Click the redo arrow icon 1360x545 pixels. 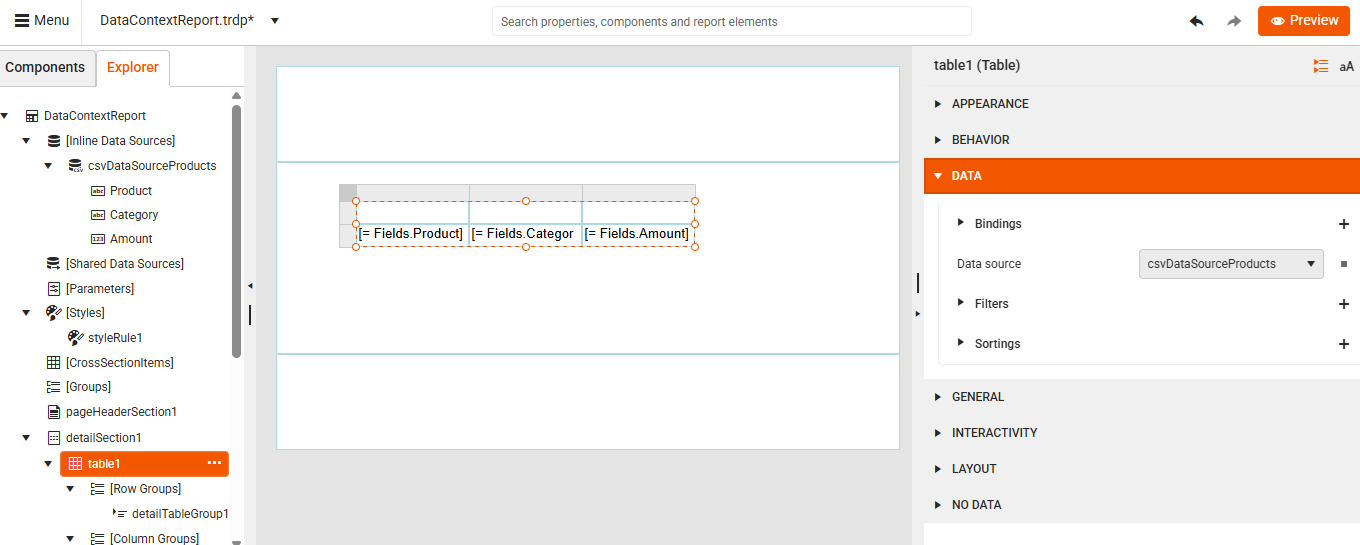pyautogui.click(x=1234, y=21)
